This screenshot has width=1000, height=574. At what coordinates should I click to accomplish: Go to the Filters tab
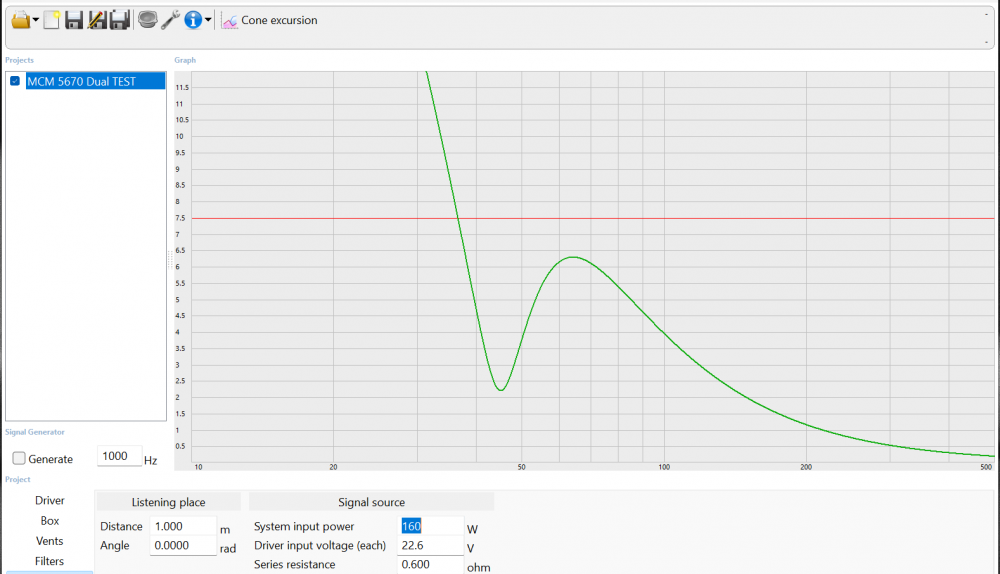[50, 562]
